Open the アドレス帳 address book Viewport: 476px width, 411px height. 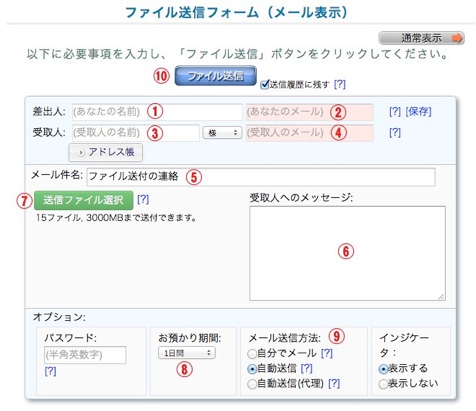[x=106, y=152]
